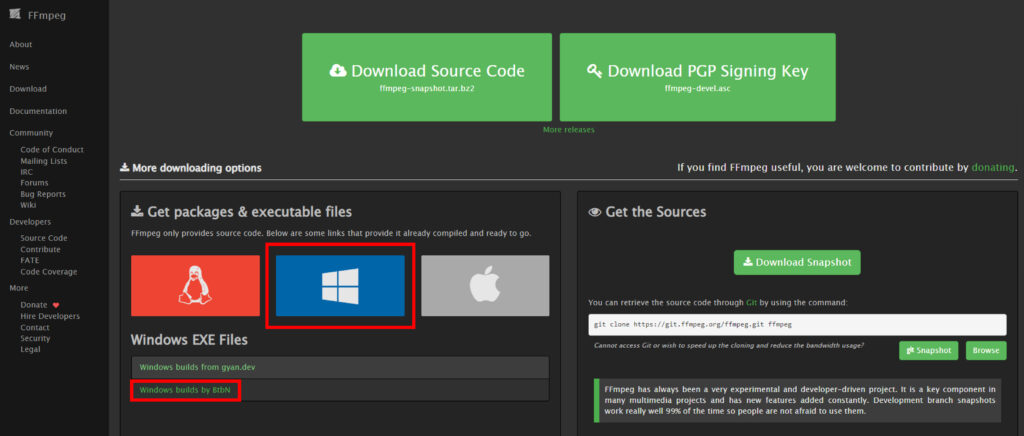
Task: Open Mailing Lists link
Action: [x=43, y=161]
